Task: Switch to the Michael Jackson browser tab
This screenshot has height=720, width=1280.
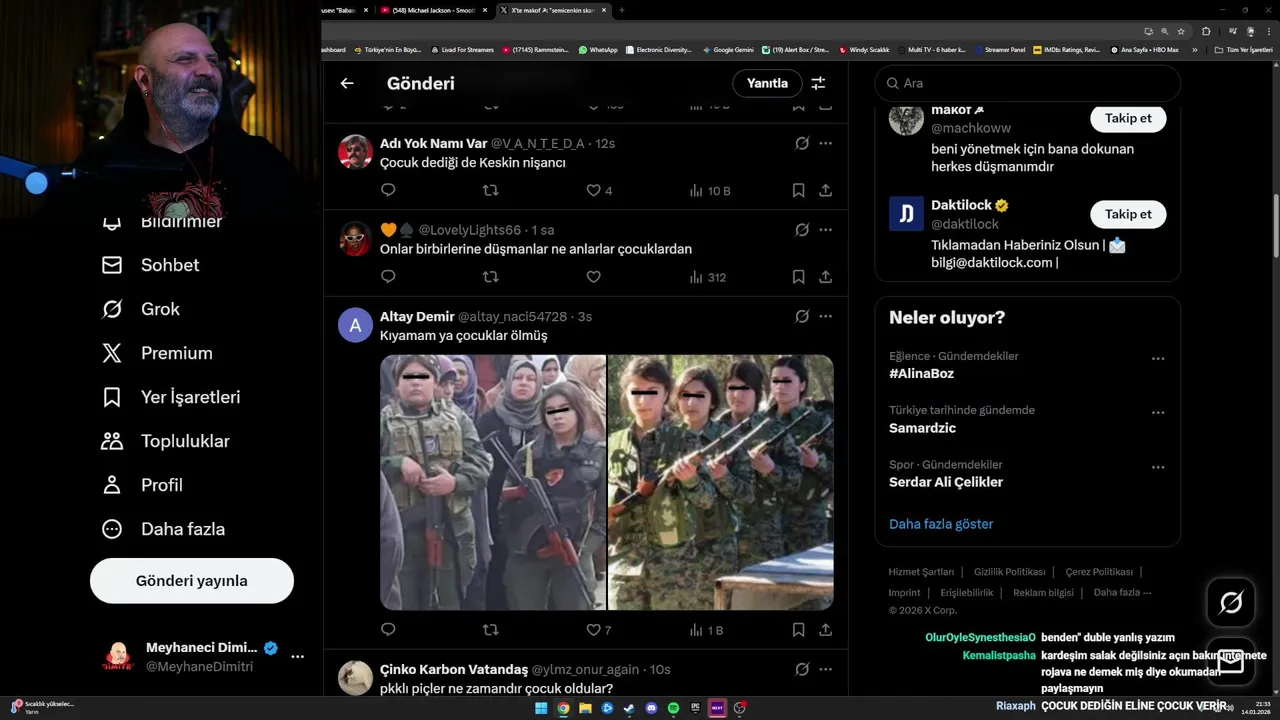Action: point(436,10)
